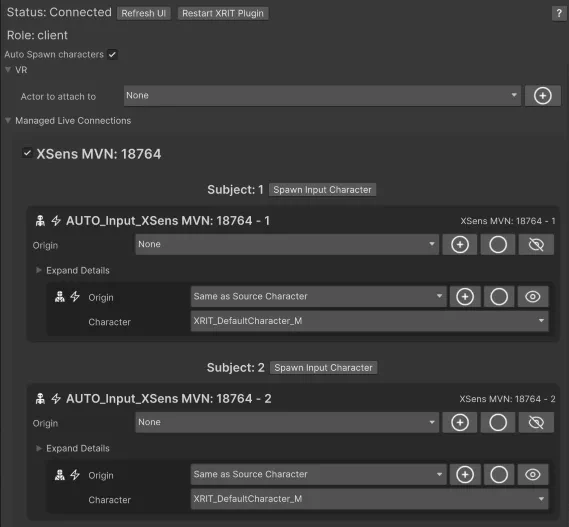Click plus icon in AUTO_Input 18764 - 1 Origin row
569x527 pixels.
[x=460, y=244]
